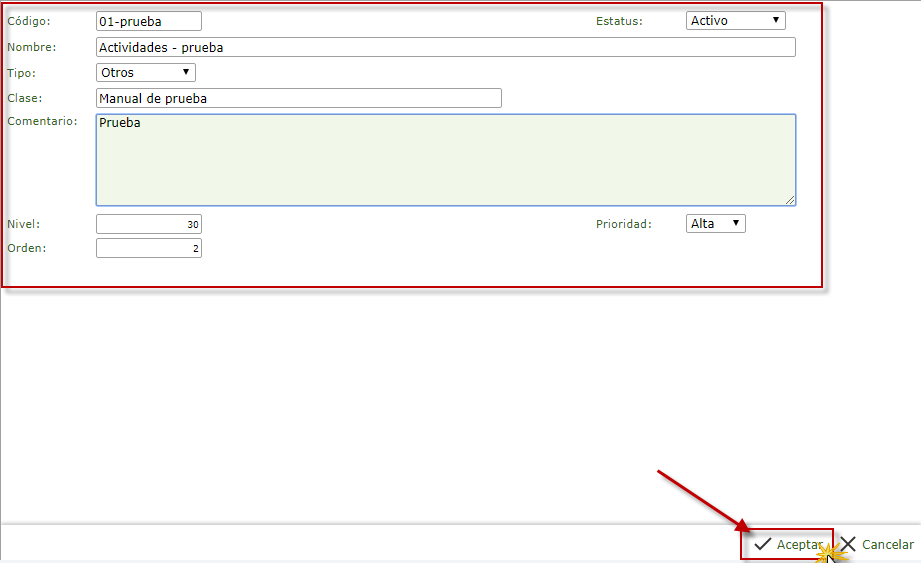The height and width of the screenshot is (563, 921).
Task: Click the Código label
Action: 29,21
